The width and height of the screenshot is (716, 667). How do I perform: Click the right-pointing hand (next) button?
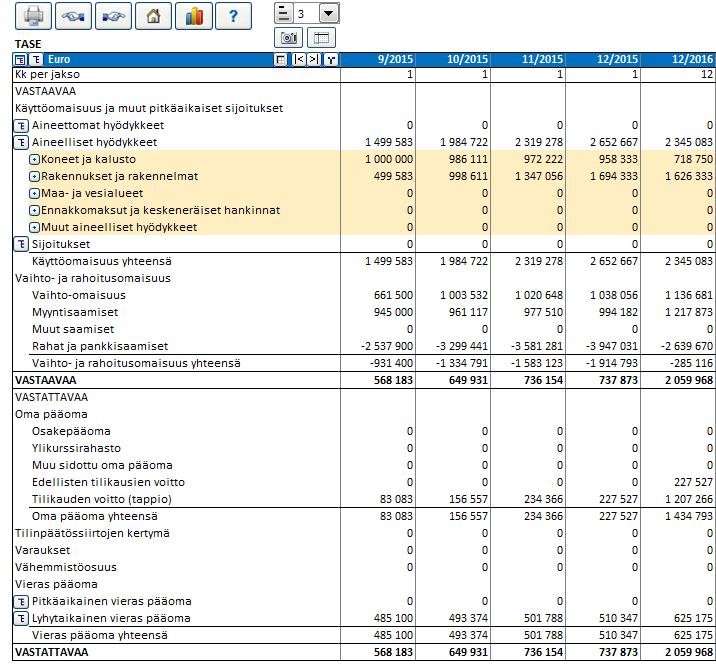(x=114, y=16)
